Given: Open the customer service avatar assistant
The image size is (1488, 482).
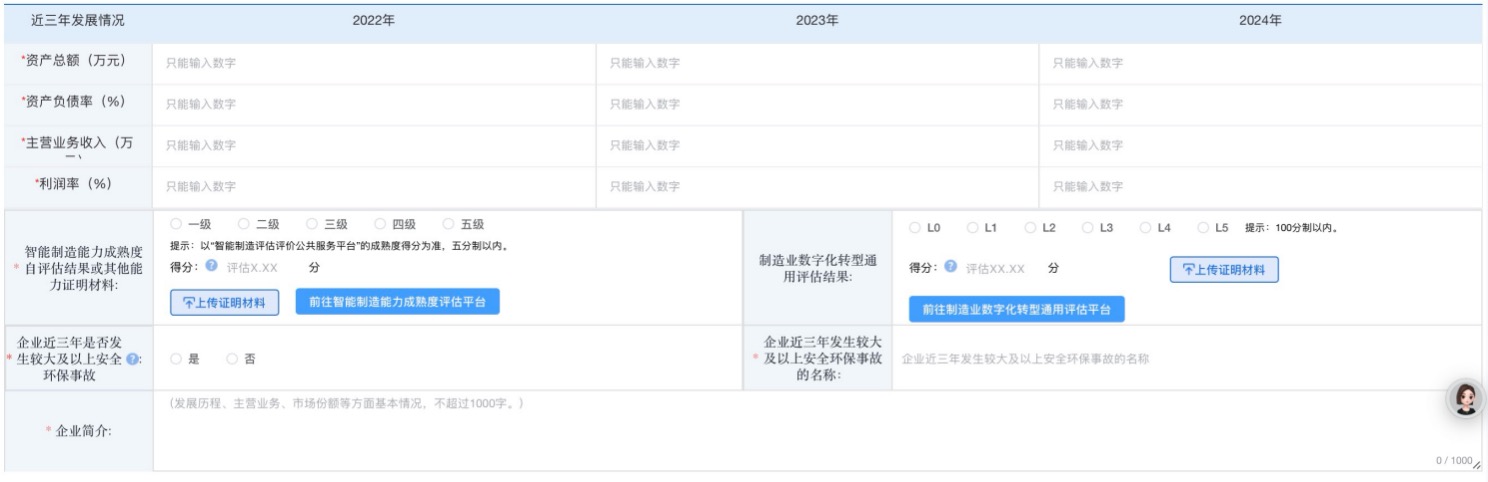Looking at the screenshot, I should click(1465, 399).
